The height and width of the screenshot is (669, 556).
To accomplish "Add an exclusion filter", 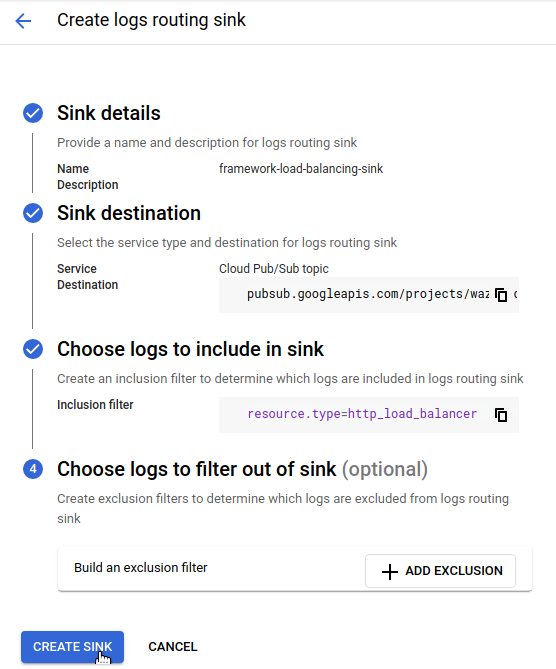I will (440, 571).
